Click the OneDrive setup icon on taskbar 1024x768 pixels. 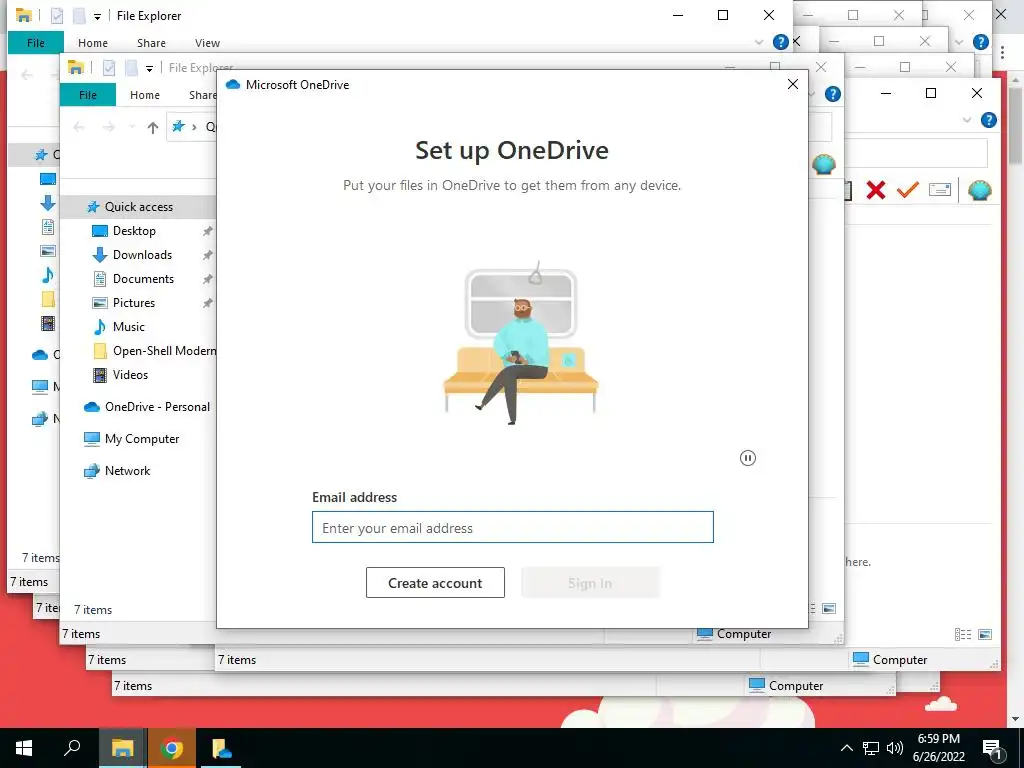[x=220, y=748]
